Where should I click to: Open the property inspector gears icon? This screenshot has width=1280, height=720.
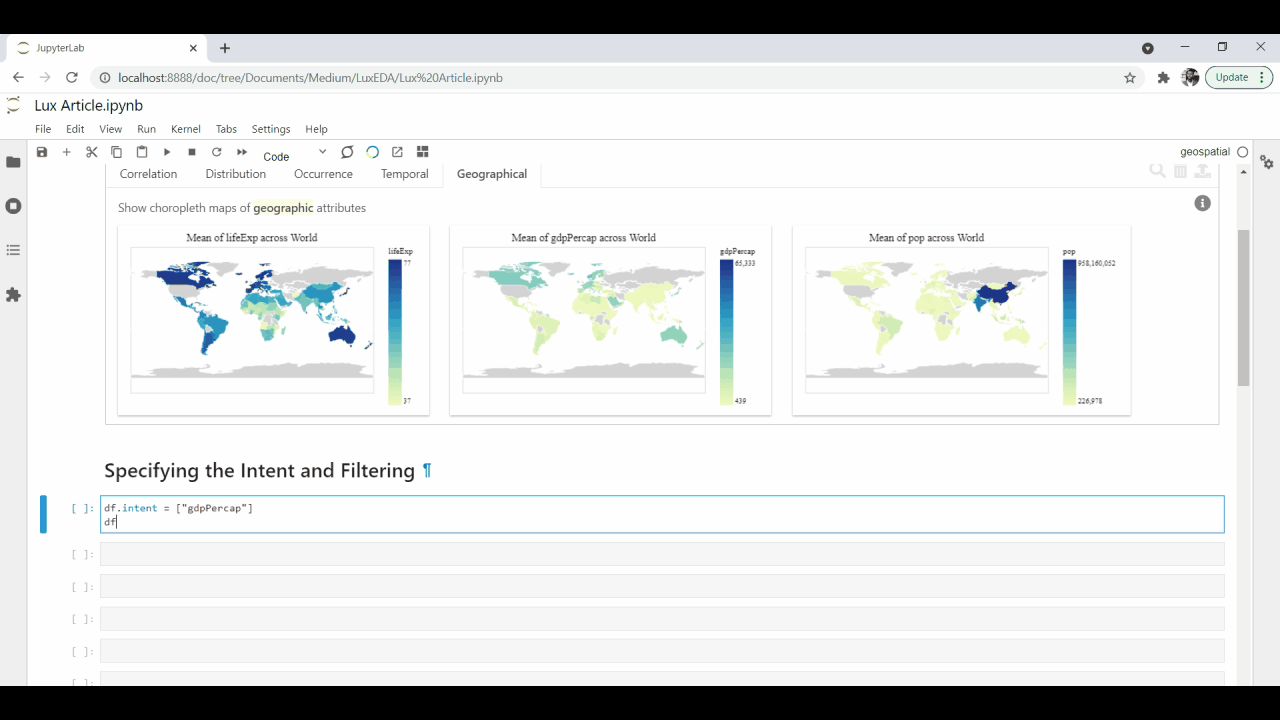1266,162
